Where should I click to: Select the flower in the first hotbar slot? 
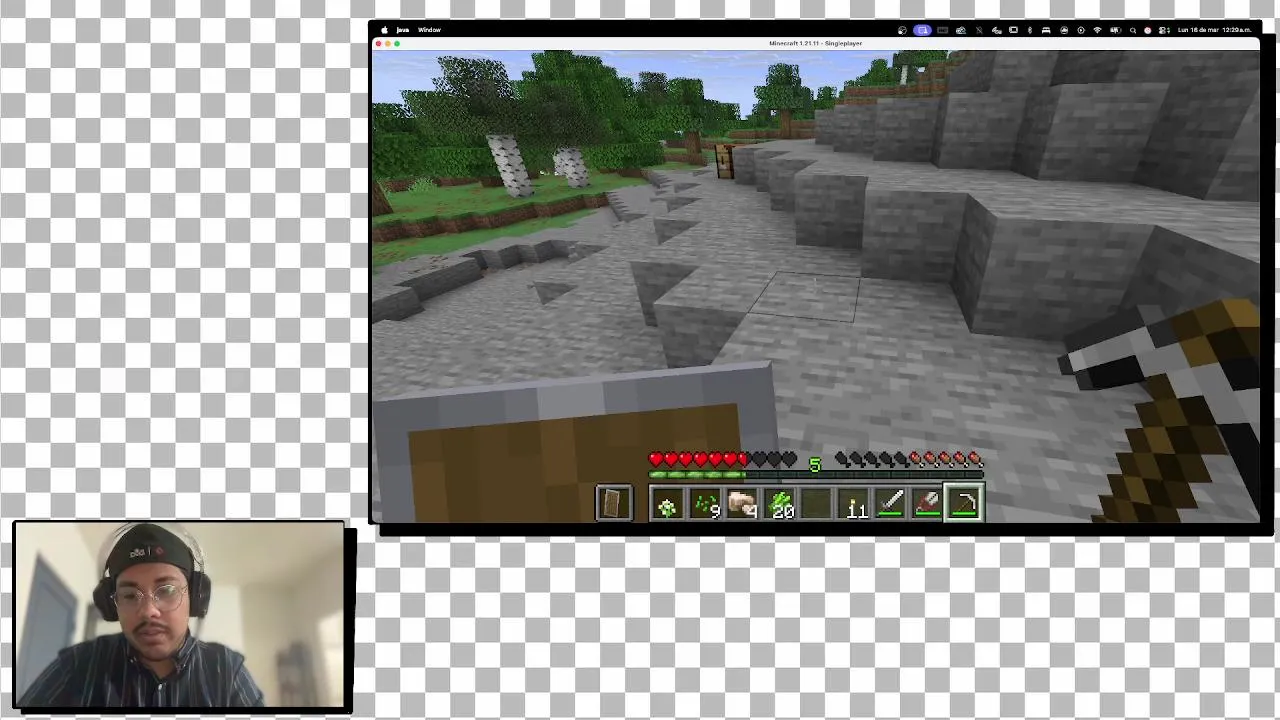coord(667,502)
